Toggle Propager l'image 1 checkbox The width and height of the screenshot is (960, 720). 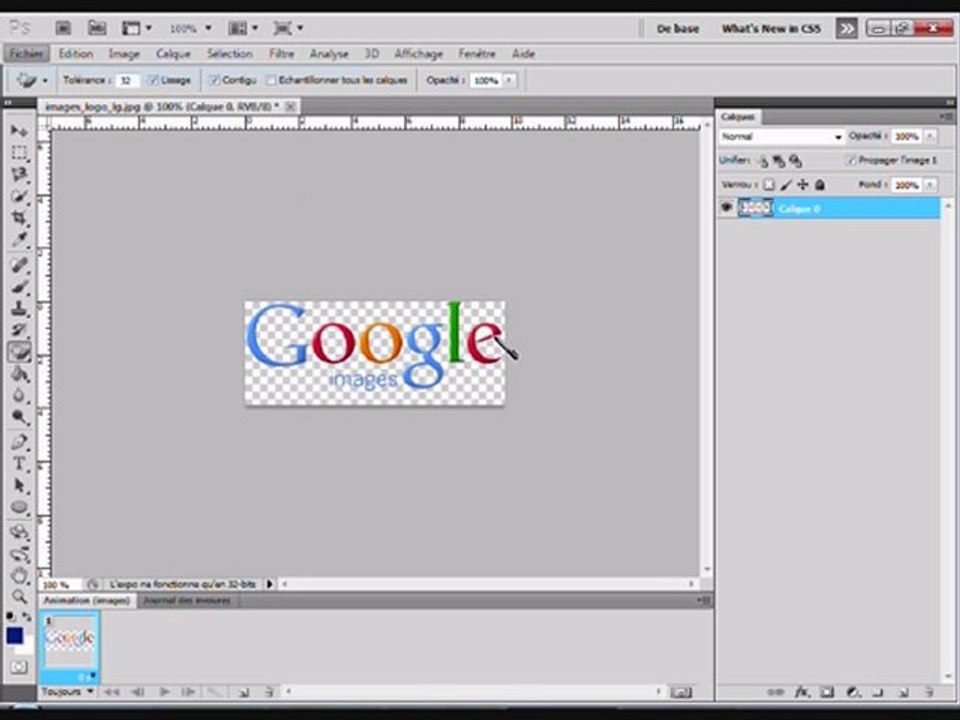[x=851, y=160]
